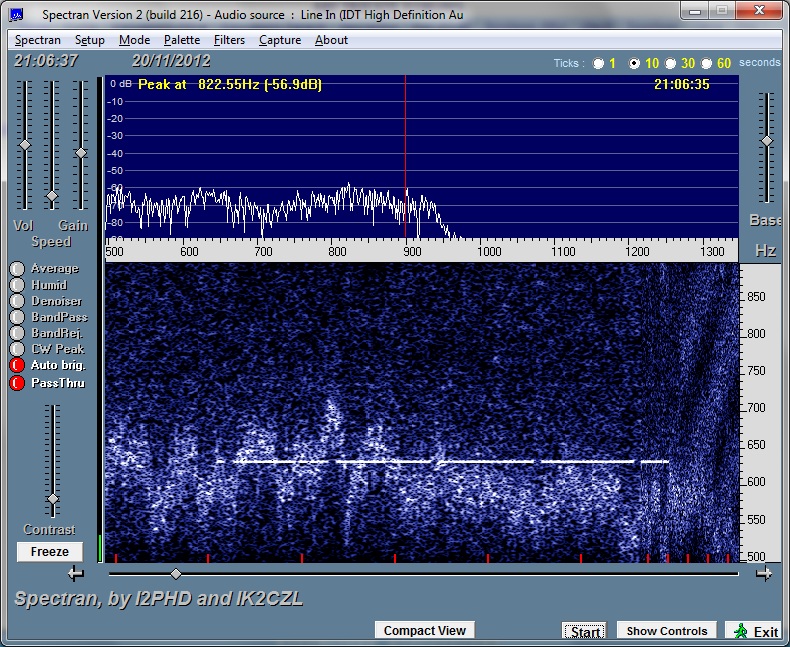Select the 30 seconds ticks option

pyautogui.click(x=671, y=63)
